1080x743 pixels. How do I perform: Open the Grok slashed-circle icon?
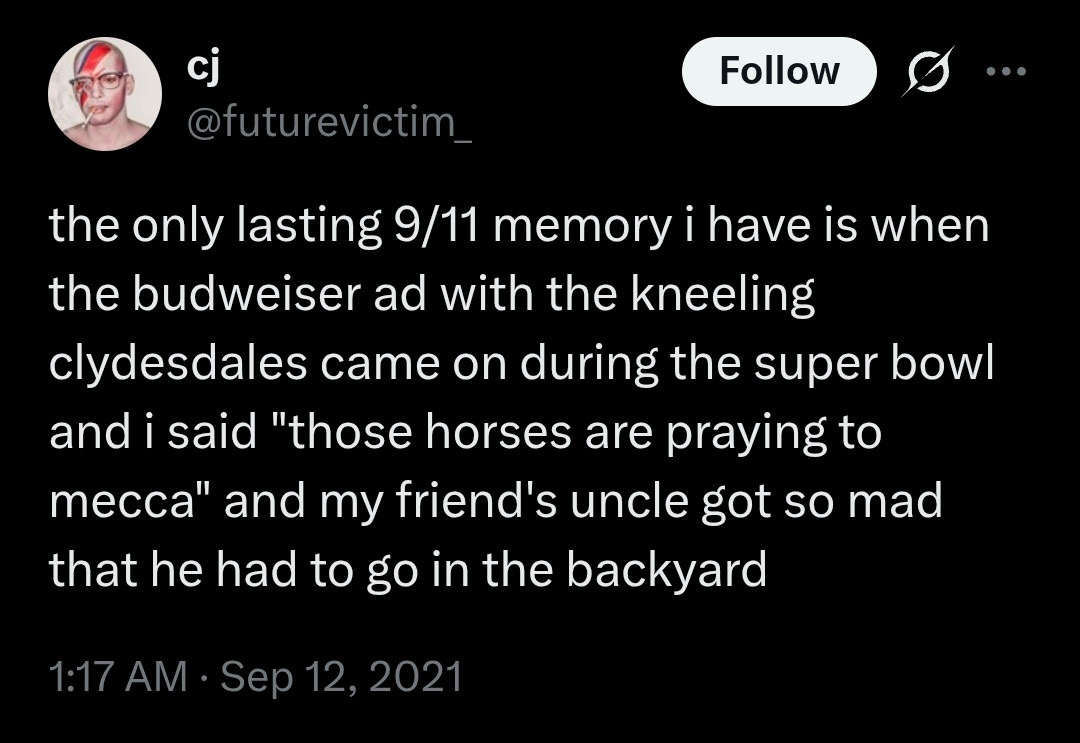tap(927, 72)
